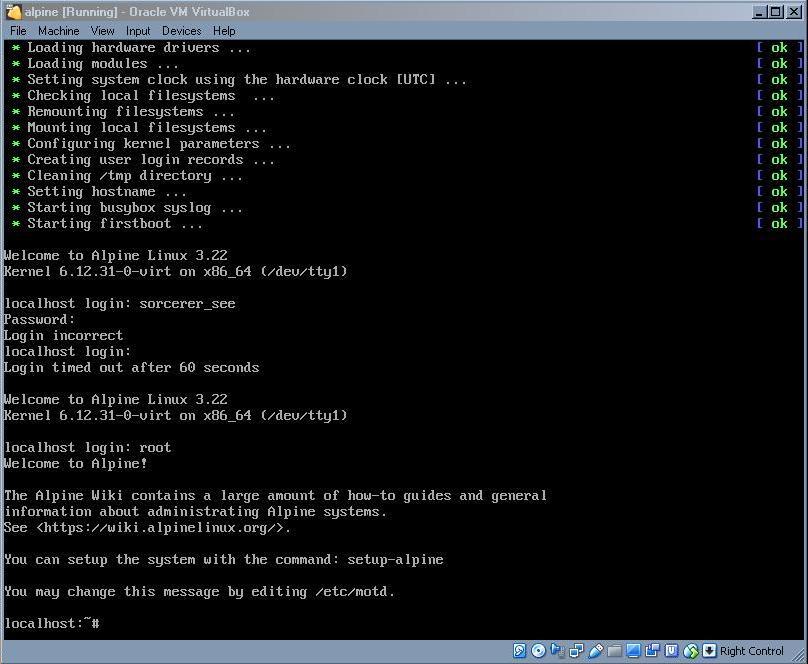
Task: Click the USB devices status icon
Action: pos(595,651)
